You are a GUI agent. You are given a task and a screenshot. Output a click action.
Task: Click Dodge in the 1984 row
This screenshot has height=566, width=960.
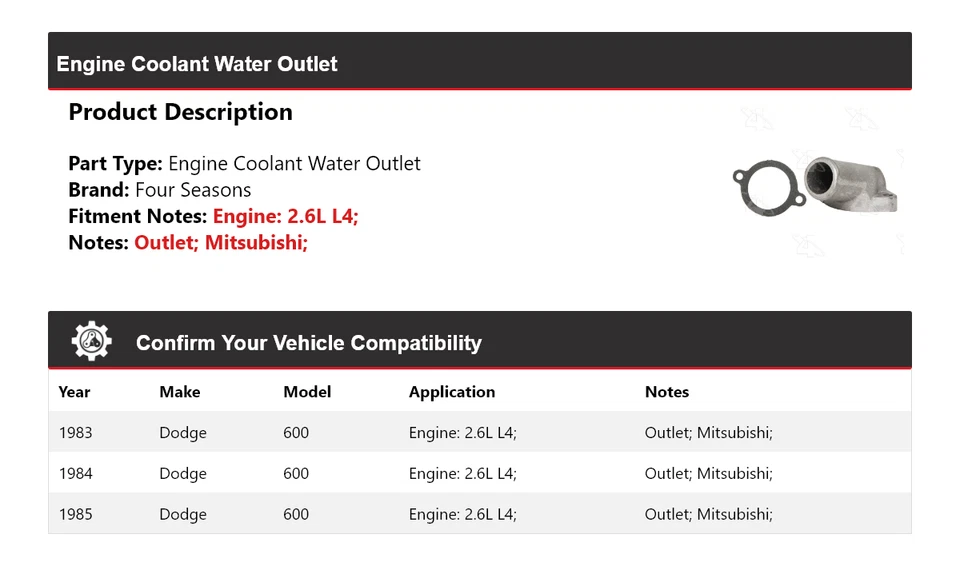tap(183, 474)
